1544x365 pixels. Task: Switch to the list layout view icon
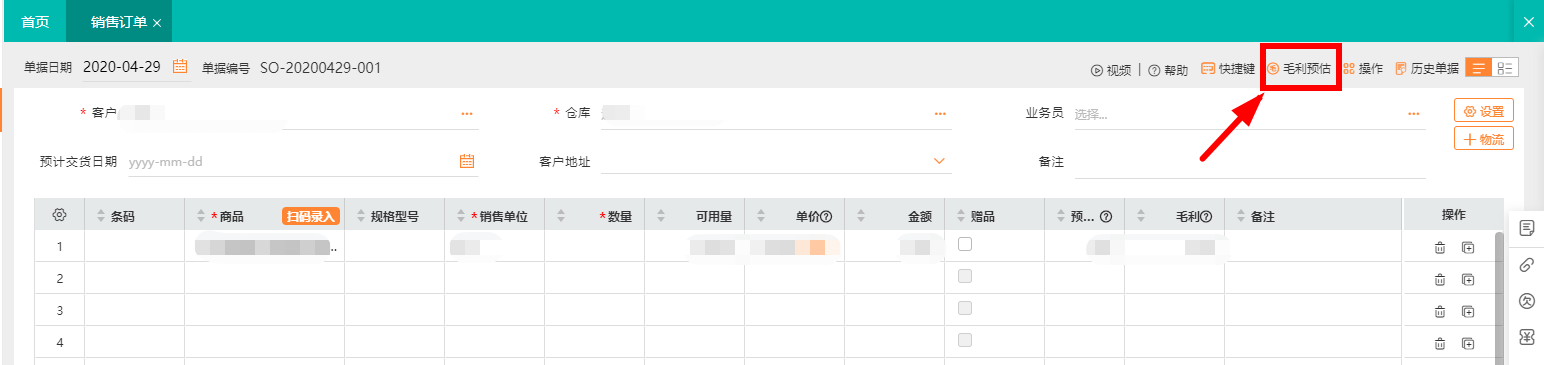click(1478, 68)
